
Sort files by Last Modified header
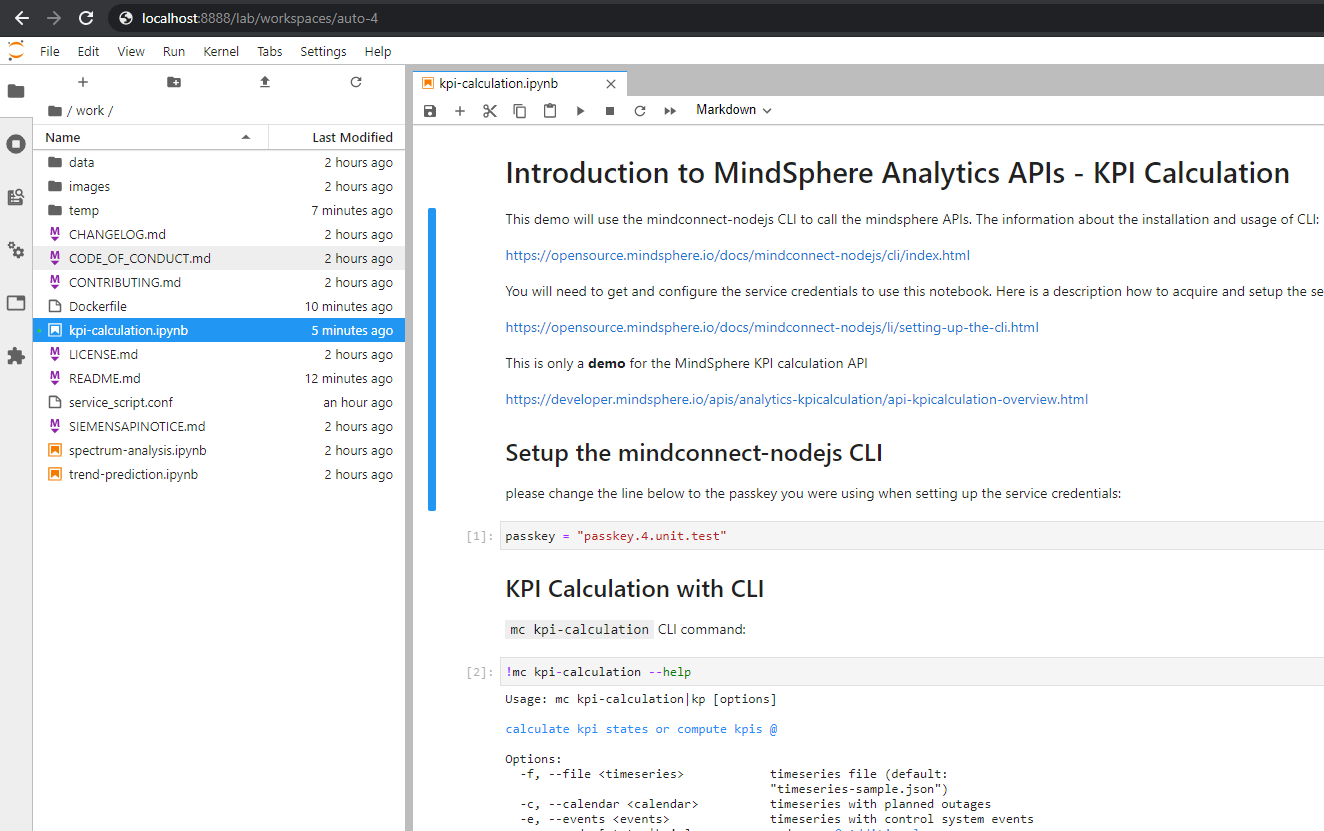[x=337, y=137]
